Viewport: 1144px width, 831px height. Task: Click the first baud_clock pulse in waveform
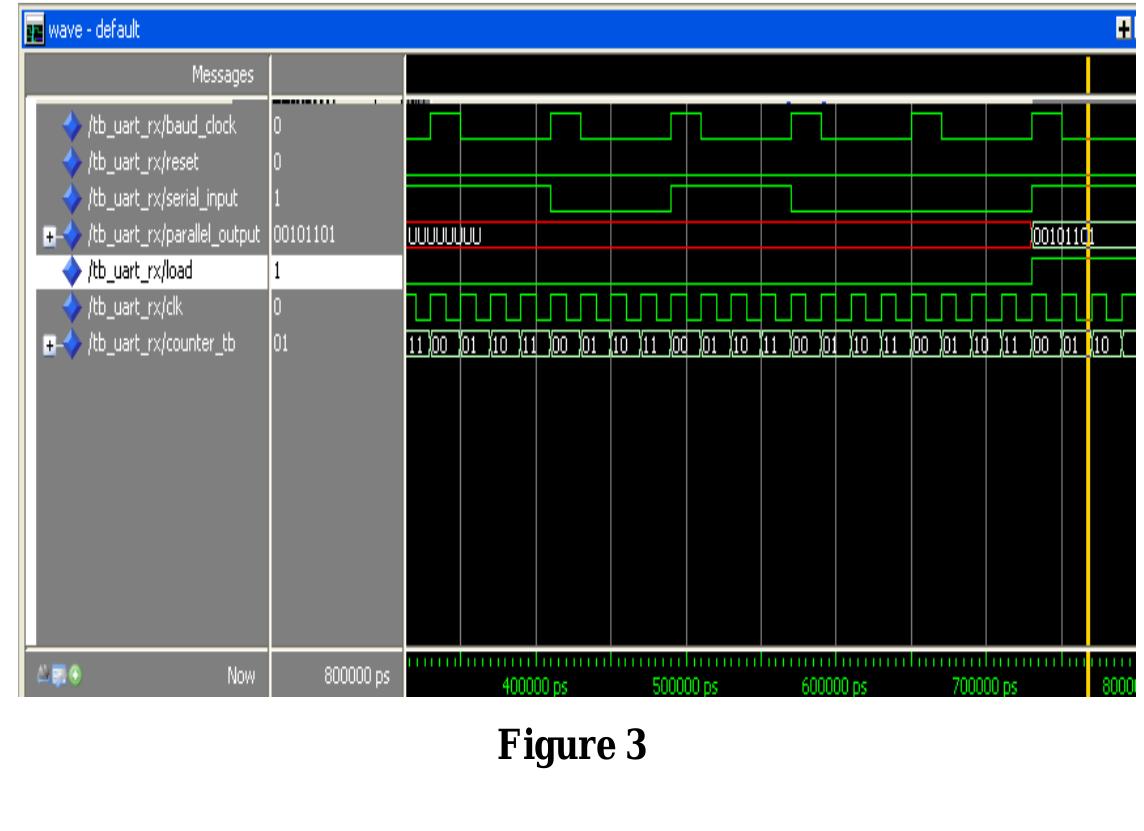tap(445, 125)
